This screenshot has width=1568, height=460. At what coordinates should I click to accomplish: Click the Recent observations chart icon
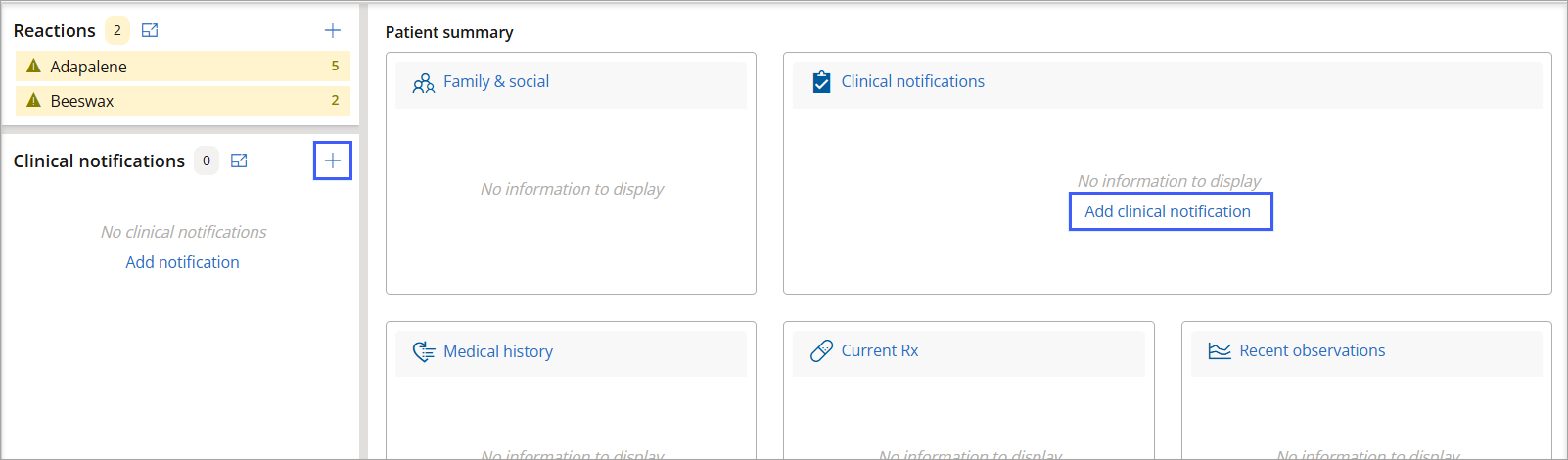(x=1220, y=350)
